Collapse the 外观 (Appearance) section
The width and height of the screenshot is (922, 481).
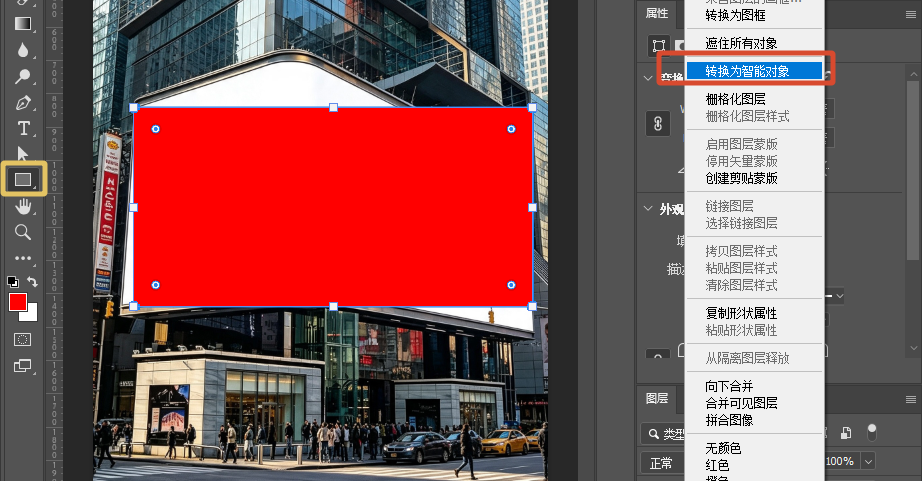[648, 209]
